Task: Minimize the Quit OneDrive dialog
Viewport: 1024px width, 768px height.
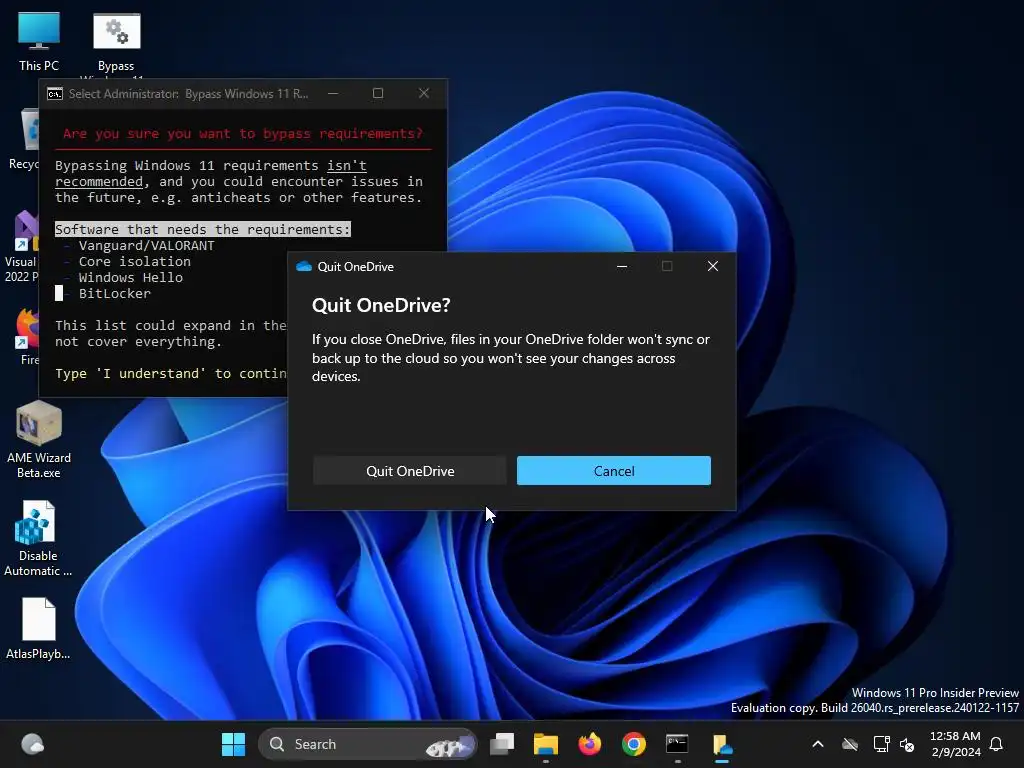Action: tap(622, 266)
